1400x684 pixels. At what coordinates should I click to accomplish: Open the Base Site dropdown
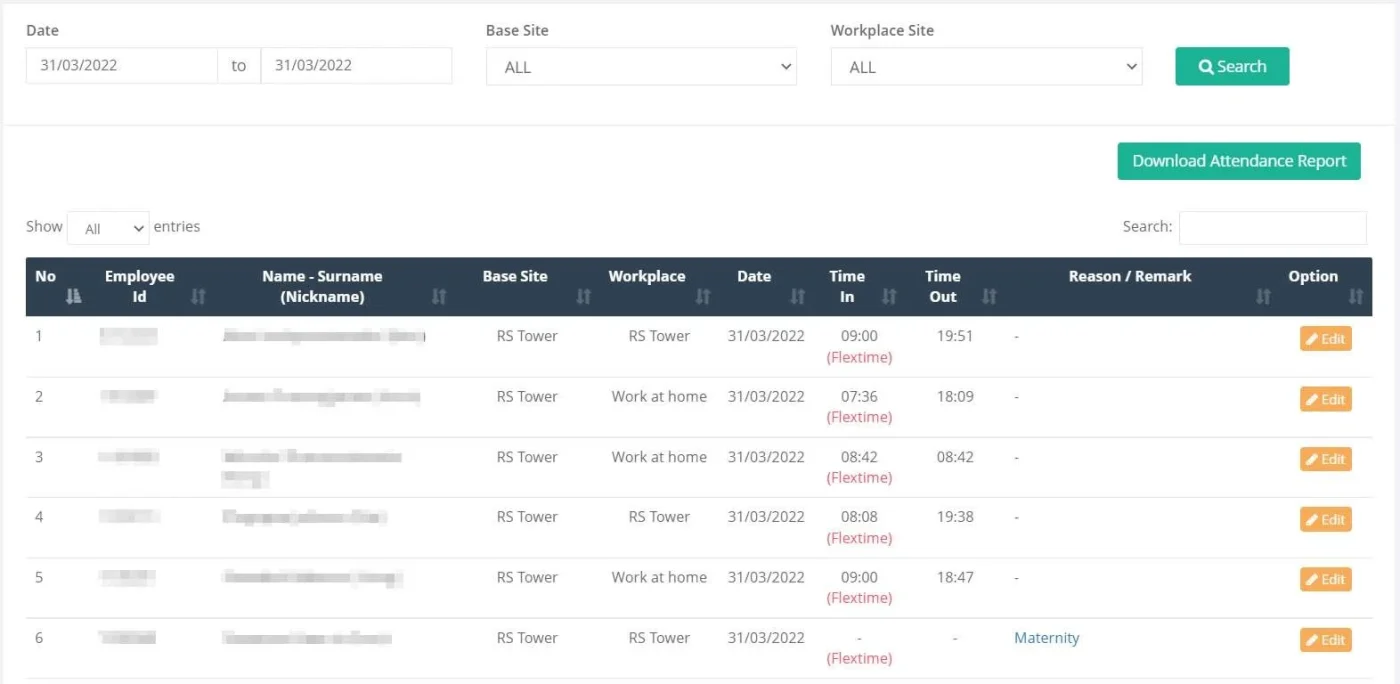pyautogui.click(x=641, y=67)
